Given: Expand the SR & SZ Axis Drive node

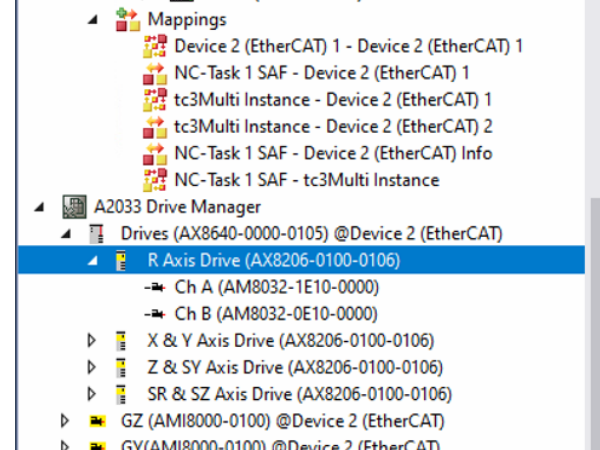Looking at the screenshot, I should pyautogui.click(x=92, y=394).
